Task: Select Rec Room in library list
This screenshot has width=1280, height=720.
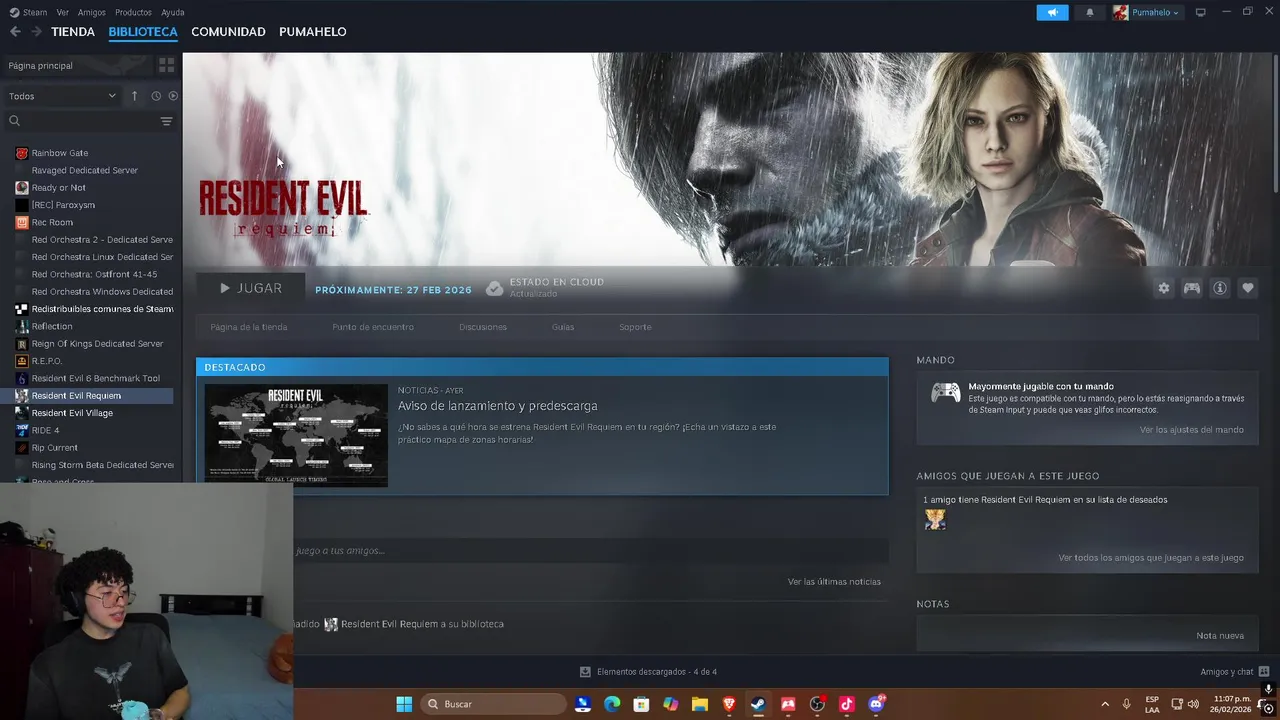Action: tap(52, 222)
